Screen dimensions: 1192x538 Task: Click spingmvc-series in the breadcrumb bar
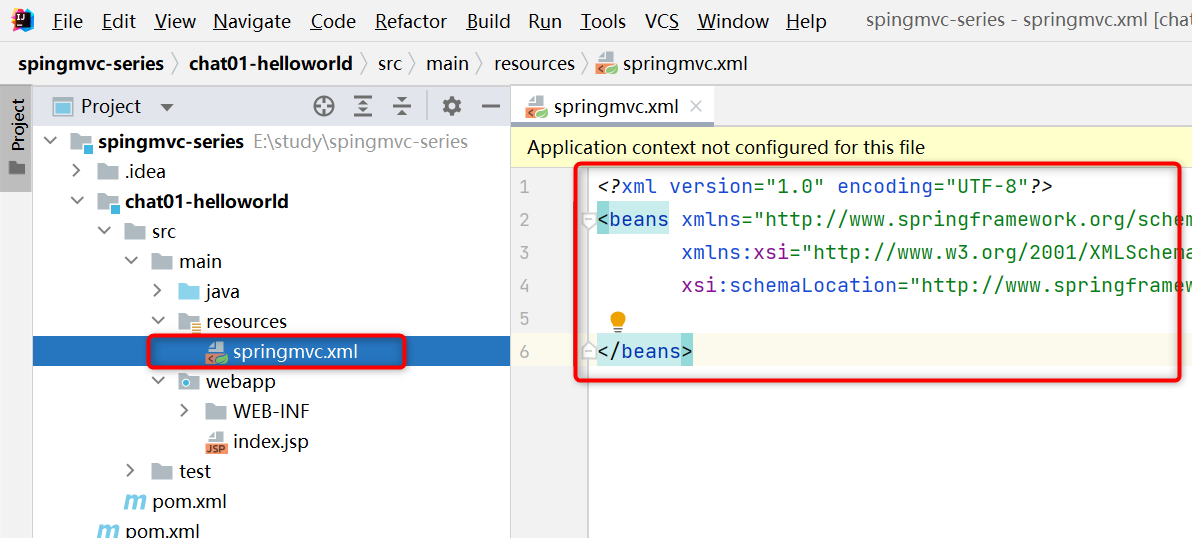(x=90, y=64)
